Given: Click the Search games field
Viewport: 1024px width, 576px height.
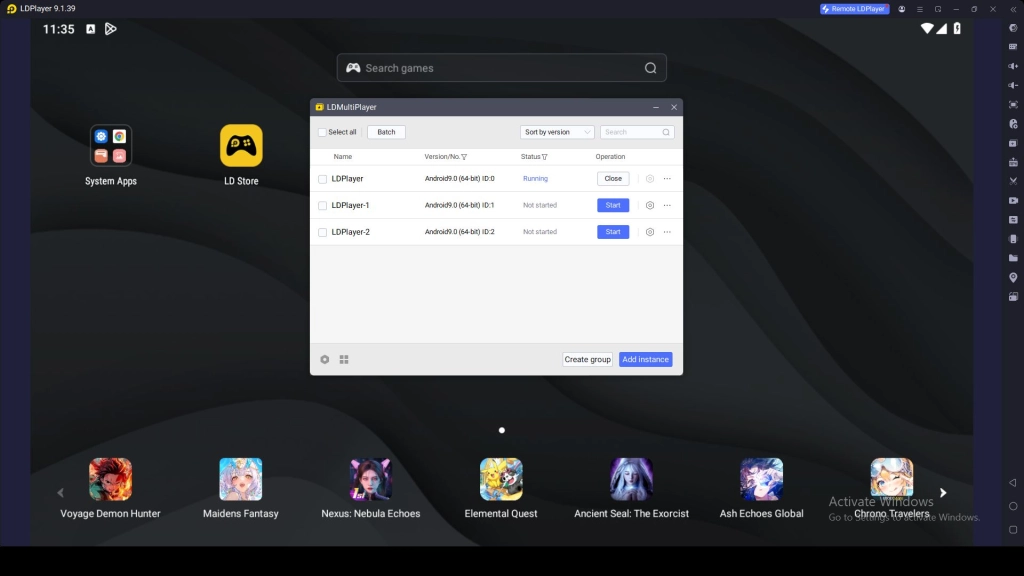Looking at the screenshot, I should click(500, 68).
